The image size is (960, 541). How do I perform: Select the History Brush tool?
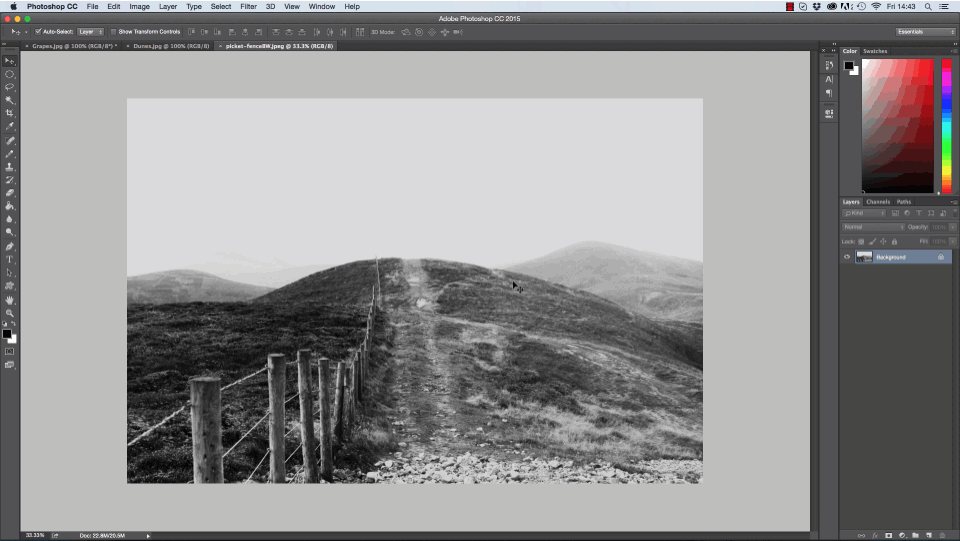tap(9, 180)
